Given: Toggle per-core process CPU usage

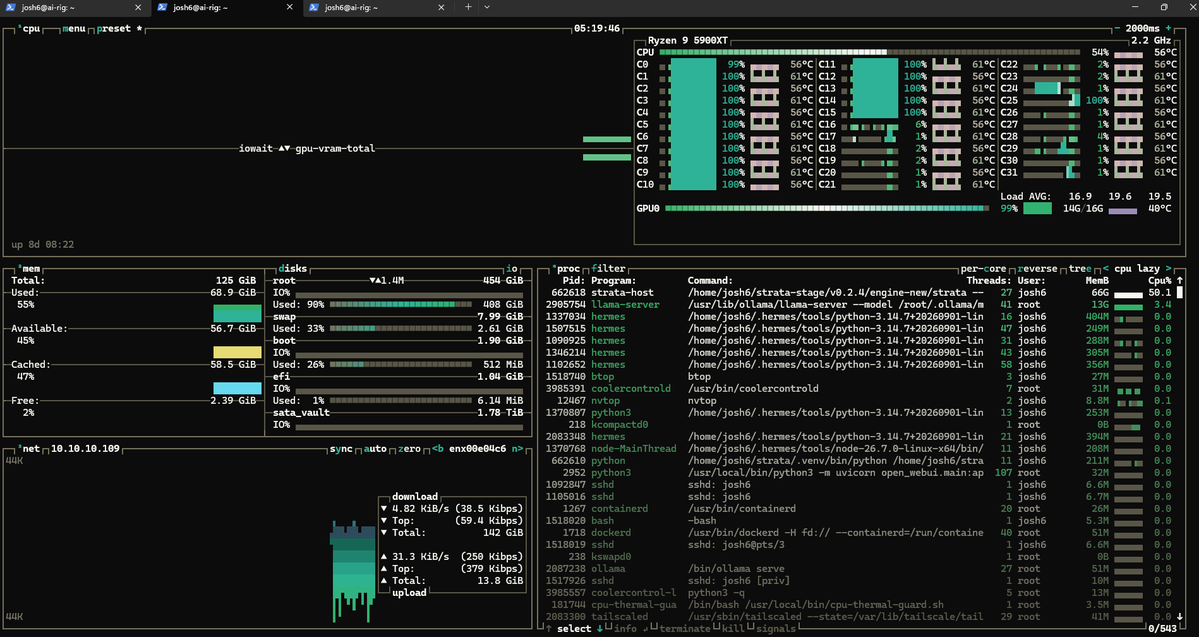Looking at the screenshot, I should [x=983, y=268].
